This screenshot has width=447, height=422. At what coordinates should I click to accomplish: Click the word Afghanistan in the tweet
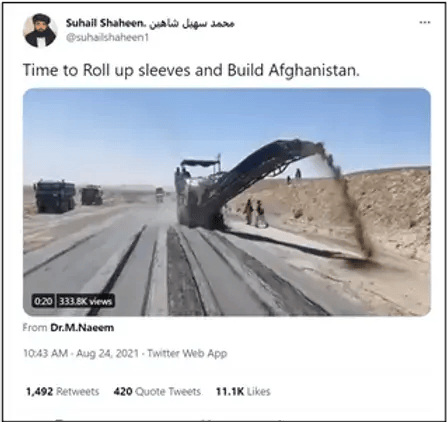pos(314,70)
